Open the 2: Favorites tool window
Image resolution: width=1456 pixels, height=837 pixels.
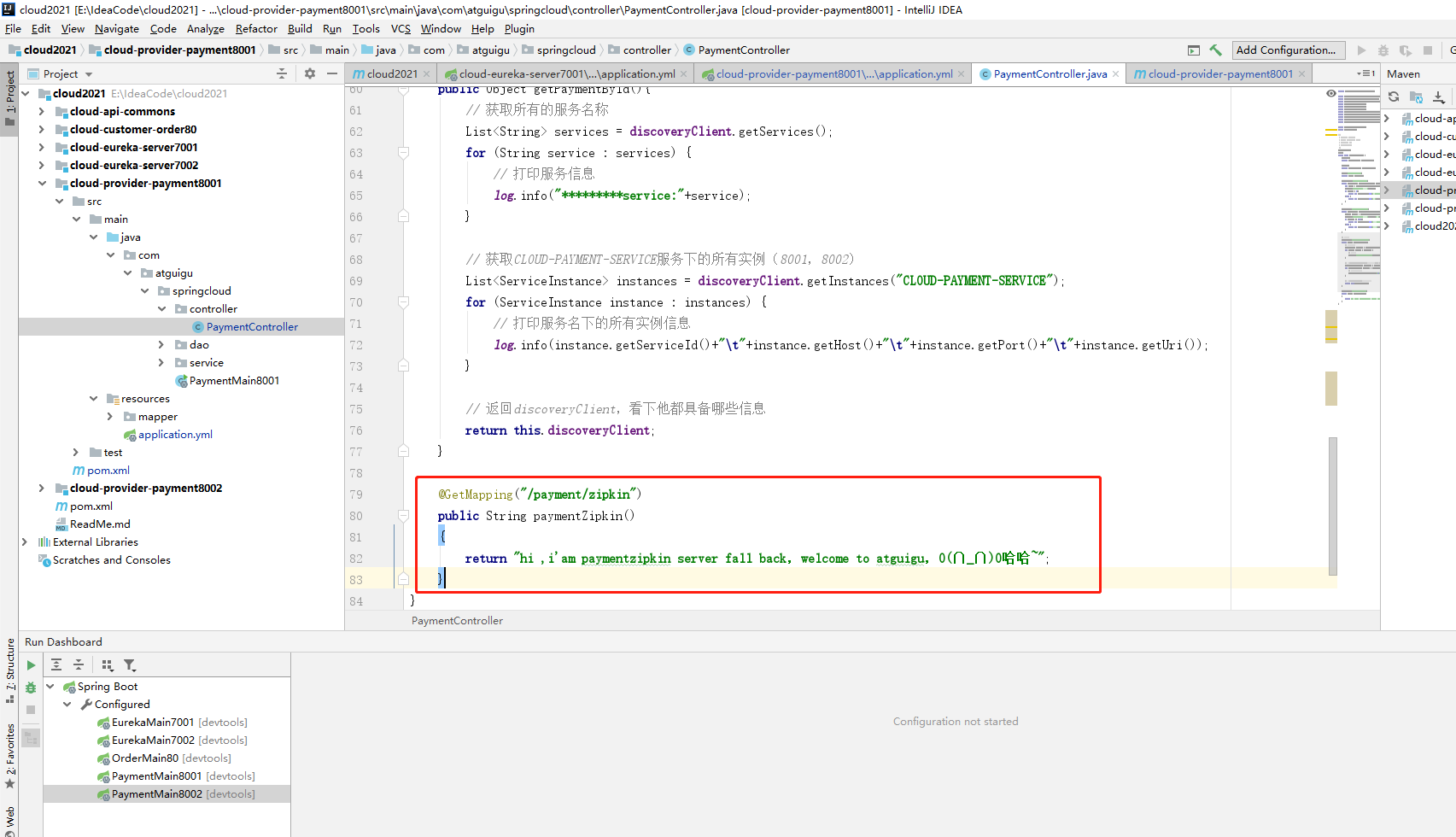(x=10, y=757)
